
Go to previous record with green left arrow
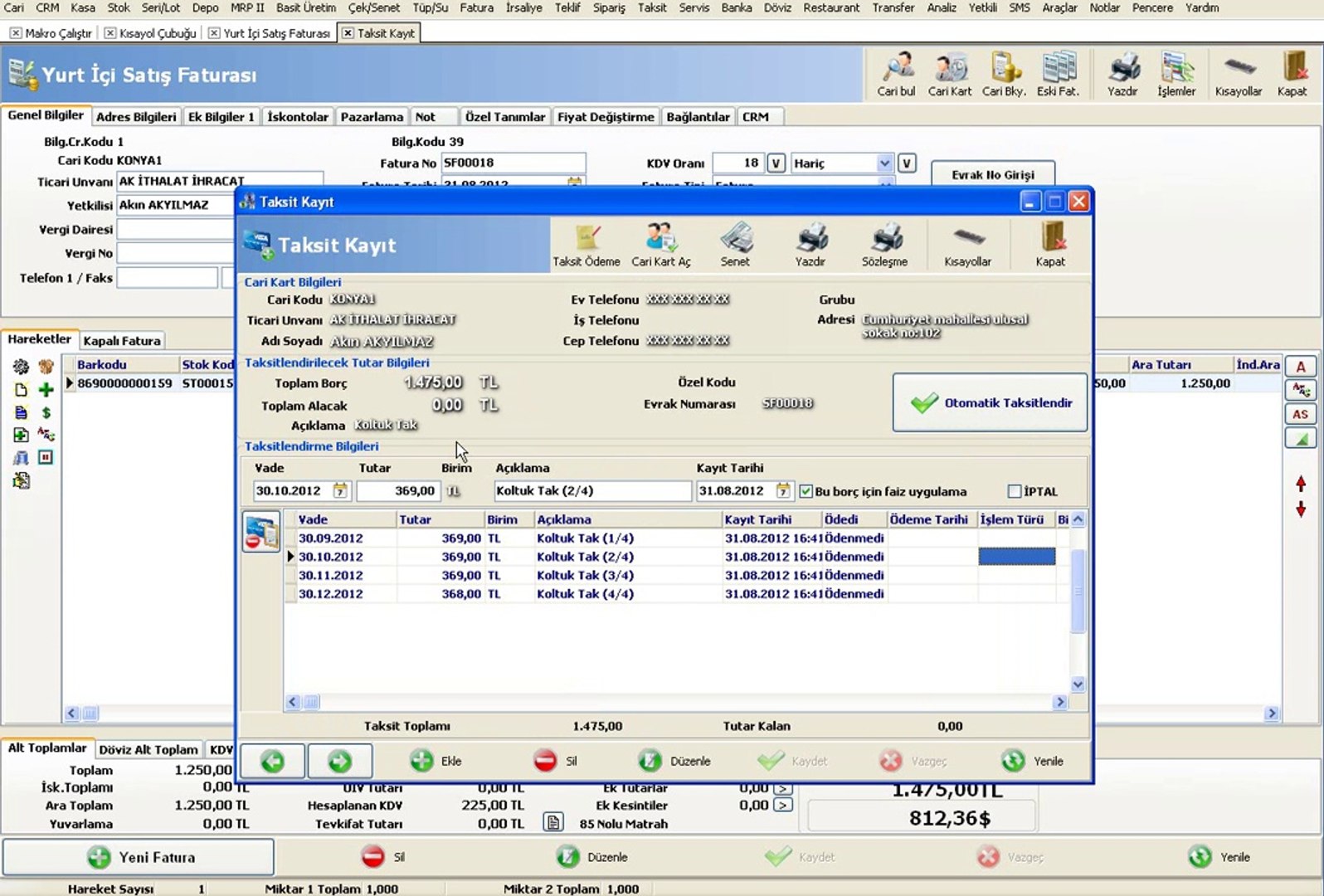coord(272,761)
